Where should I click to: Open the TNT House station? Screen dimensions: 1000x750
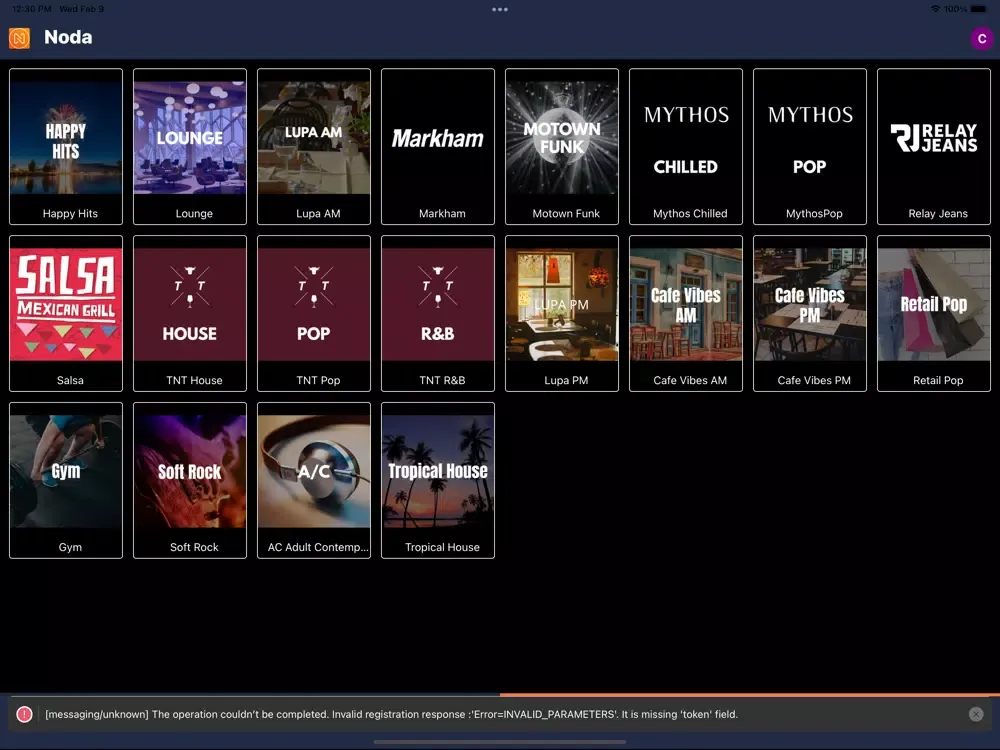(189, 313)
